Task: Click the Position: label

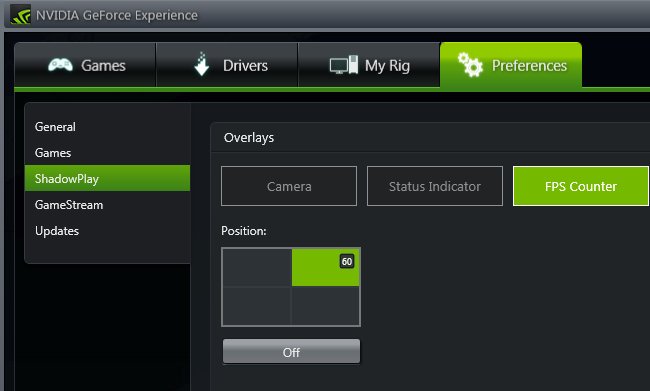Action: click(244, 231)
